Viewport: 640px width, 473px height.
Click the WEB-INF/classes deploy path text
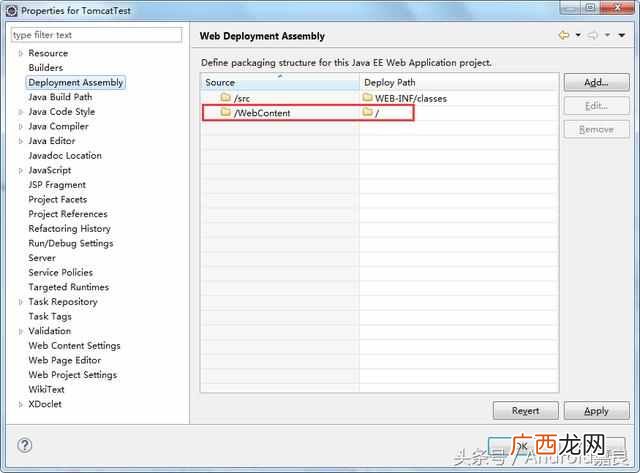pos(411,98)
